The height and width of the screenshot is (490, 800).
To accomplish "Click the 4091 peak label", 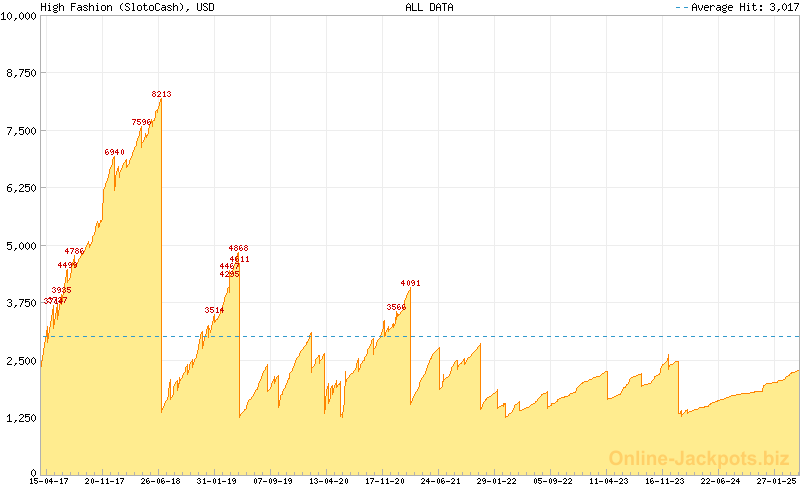I will [x=410, y=283].
